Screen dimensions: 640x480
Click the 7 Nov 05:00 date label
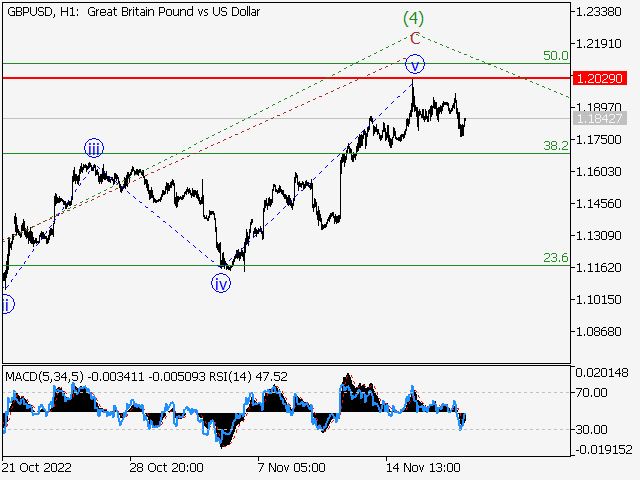pos(291,467)
